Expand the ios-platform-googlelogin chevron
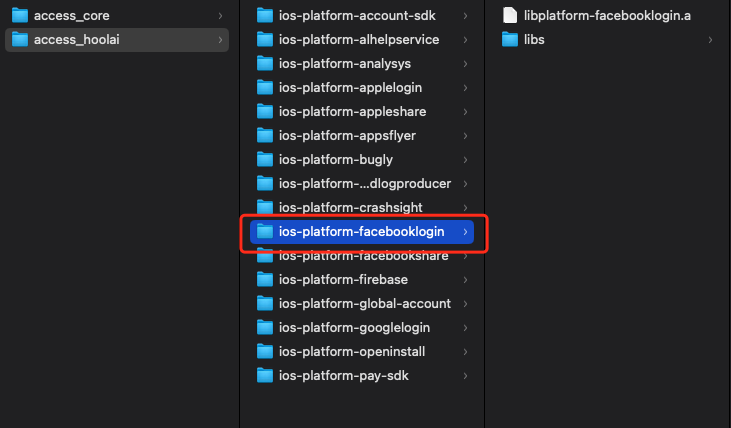 click(465, 328)
